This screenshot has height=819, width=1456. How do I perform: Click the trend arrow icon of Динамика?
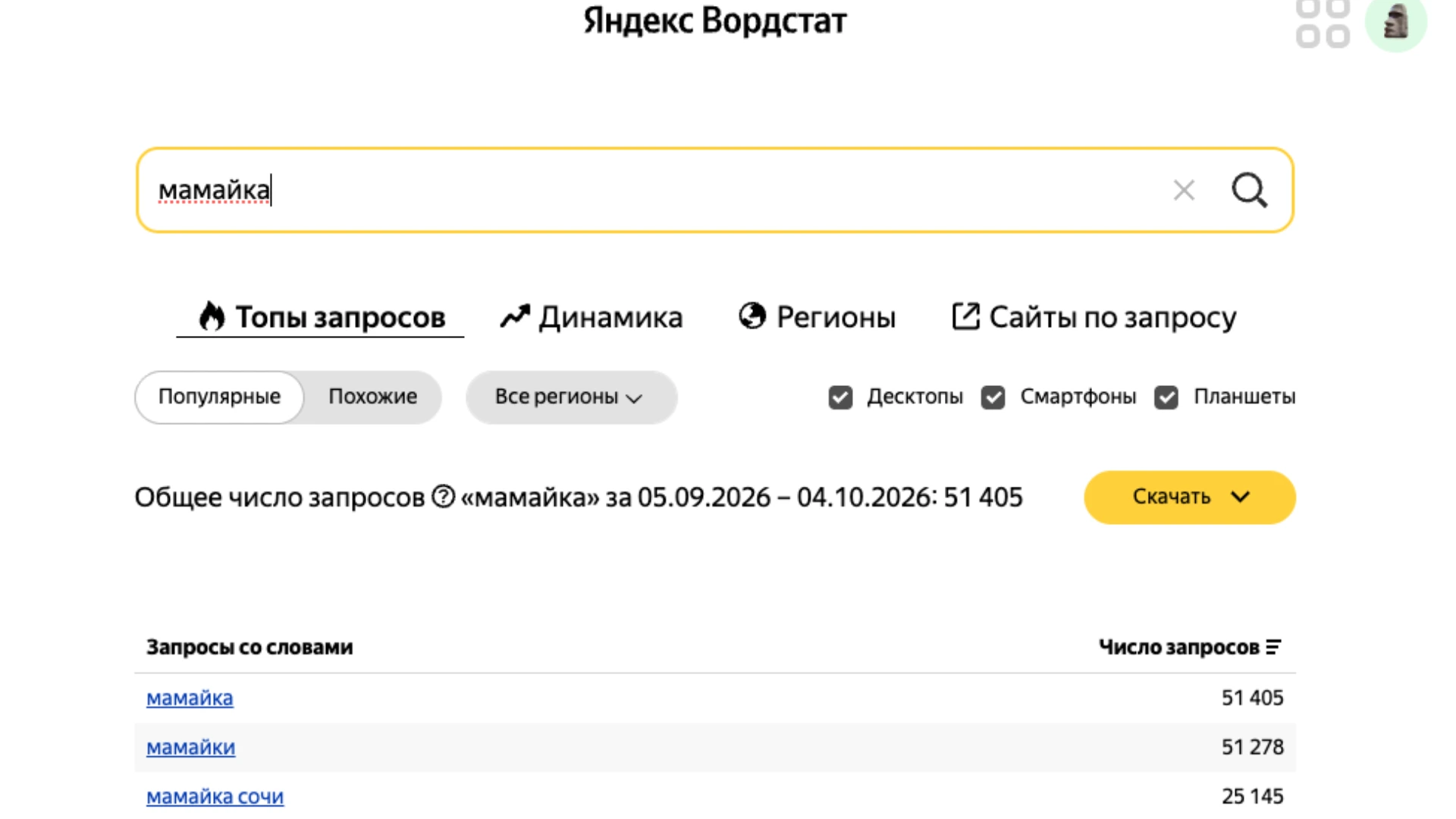(515, 316)
